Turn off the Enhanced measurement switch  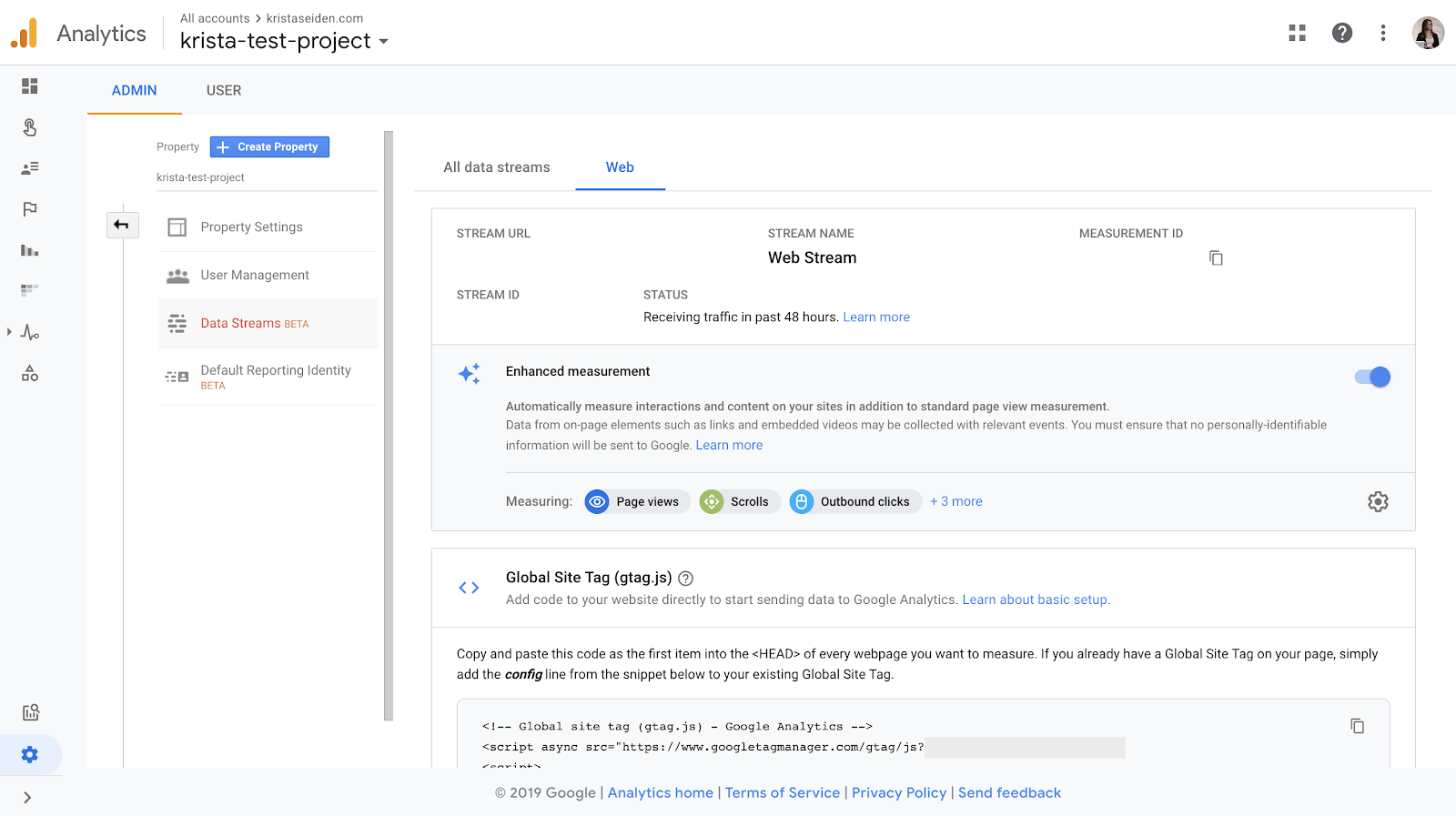(x=1372, y=377)
